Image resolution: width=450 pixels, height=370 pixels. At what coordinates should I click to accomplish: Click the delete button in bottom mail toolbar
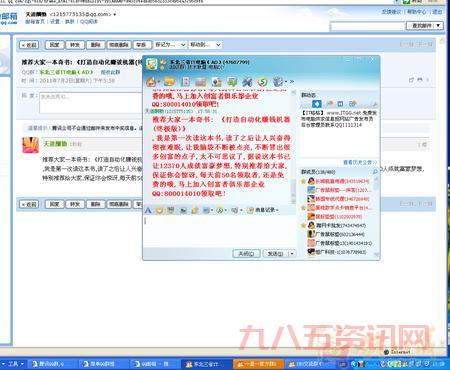96,204
